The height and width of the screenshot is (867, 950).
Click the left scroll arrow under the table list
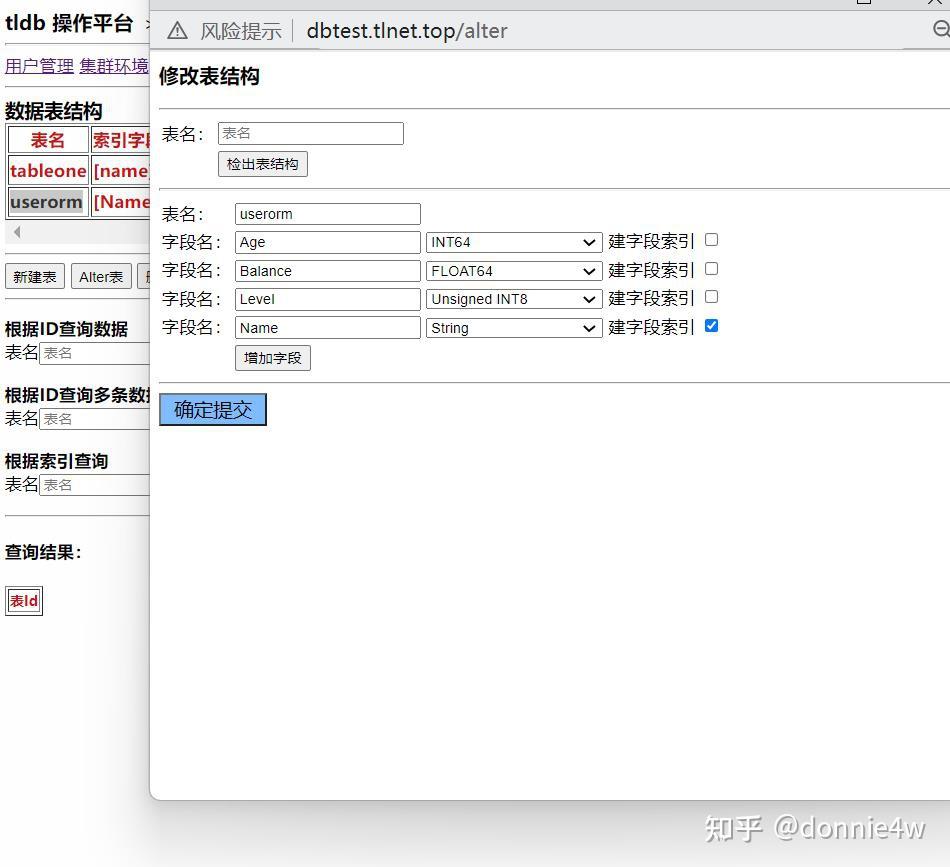17,232
